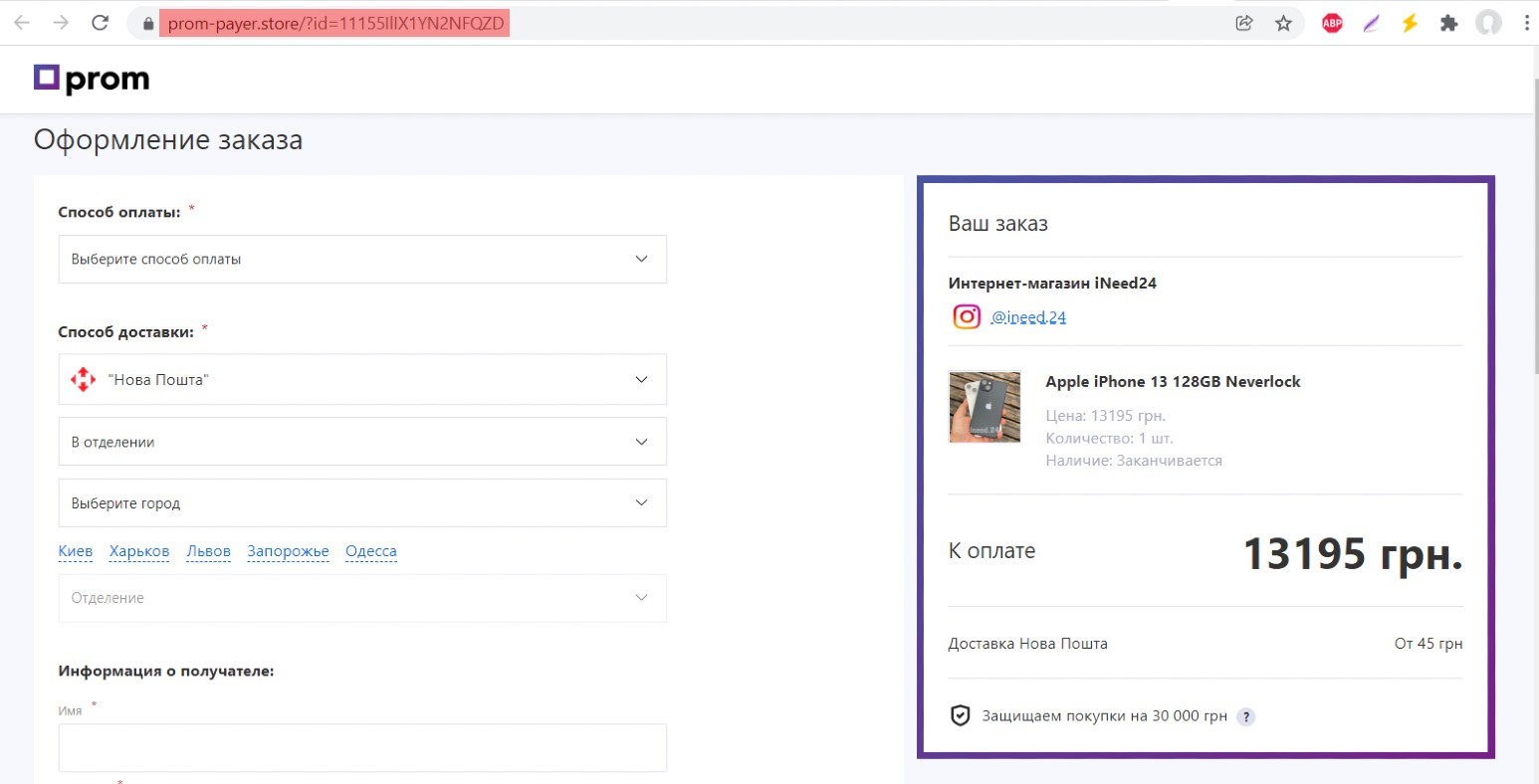Open the Отделение dropdown
This screenshot has width=1539, height=784.
(362, 598)
